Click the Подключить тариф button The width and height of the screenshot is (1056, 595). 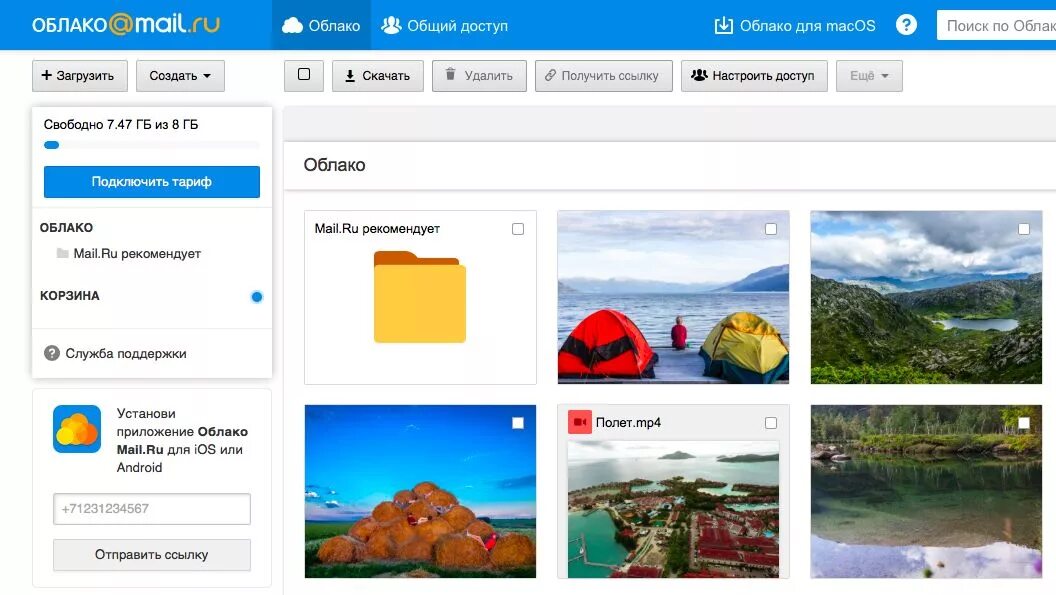tap(152, 182)
